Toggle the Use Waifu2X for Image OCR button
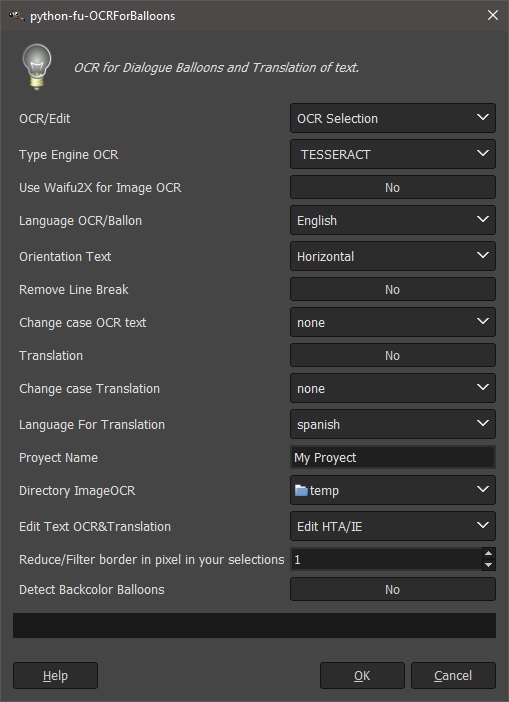Image resolution: width=509 pixels, height=702 pixels. (x=393, y=187)
